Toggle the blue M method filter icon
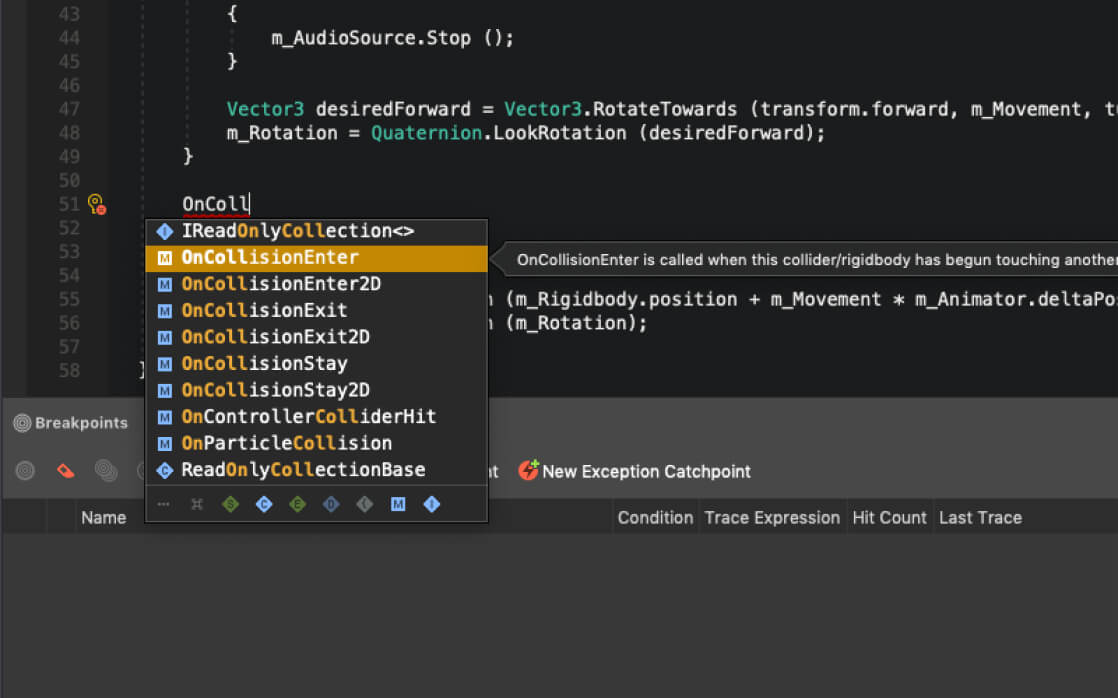This screenshot has height=698, width=1118. [x=398, y=505]
